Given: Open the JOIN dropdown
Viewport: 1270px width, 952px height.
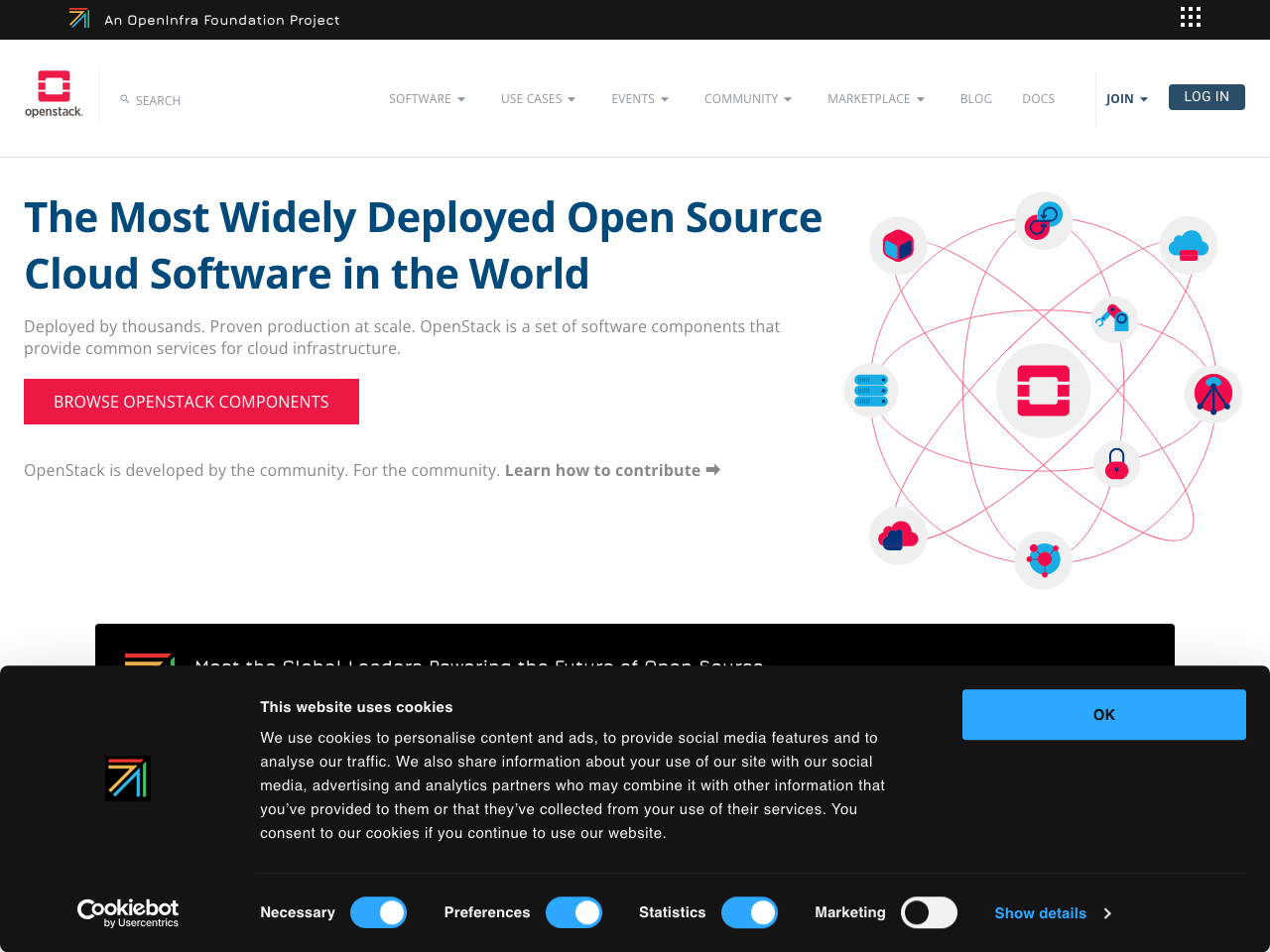Looking at the screenshot, I should 1126,98.
